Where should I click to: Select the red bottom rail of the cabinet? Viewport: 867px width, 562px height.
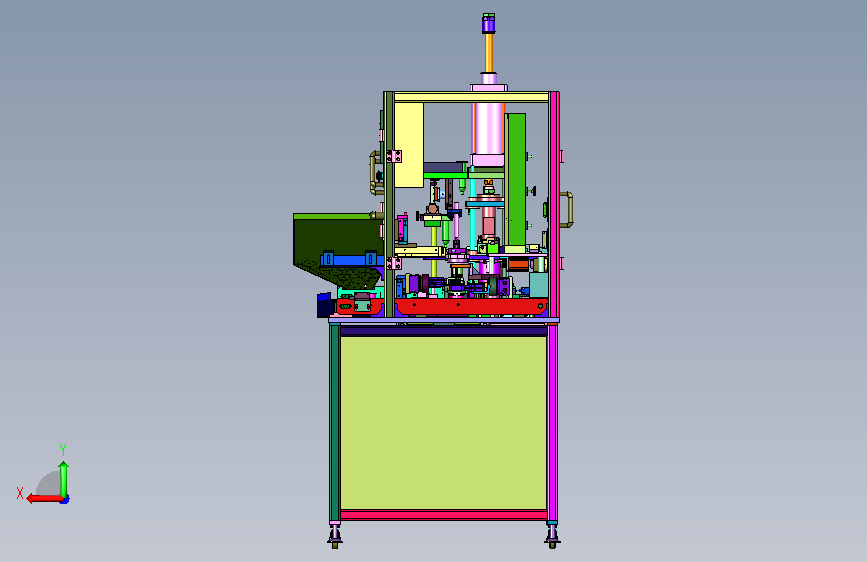pyautogui.click(x=443, y=515)
